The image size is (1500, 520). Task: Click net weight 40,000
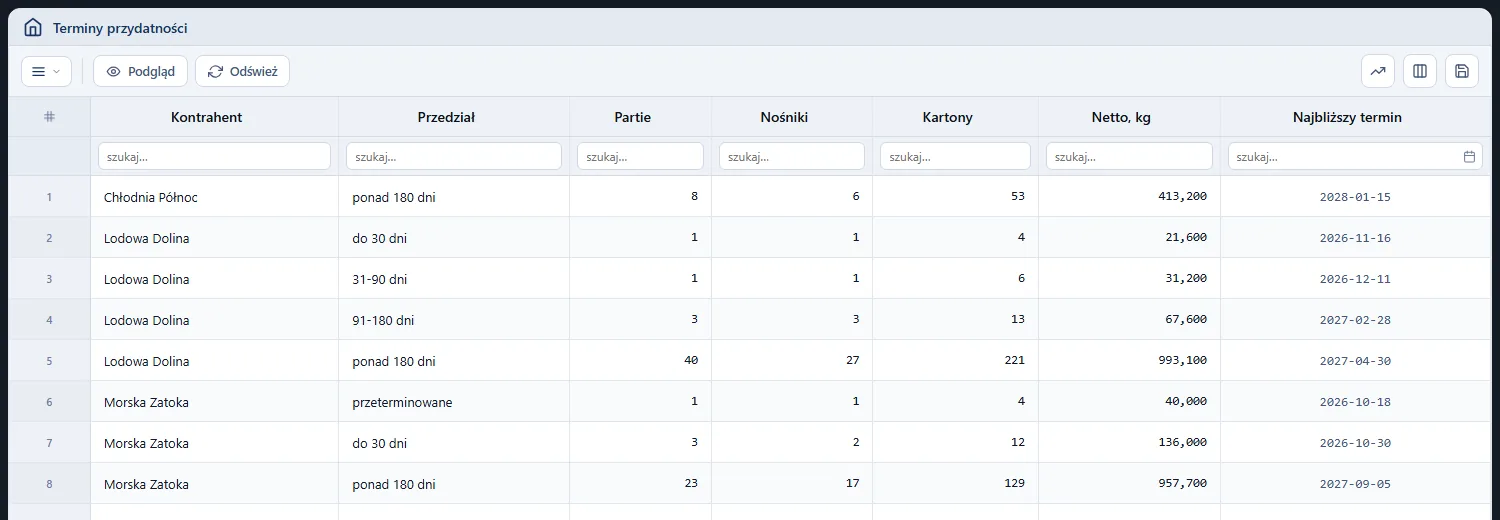tap(1185, 402)
